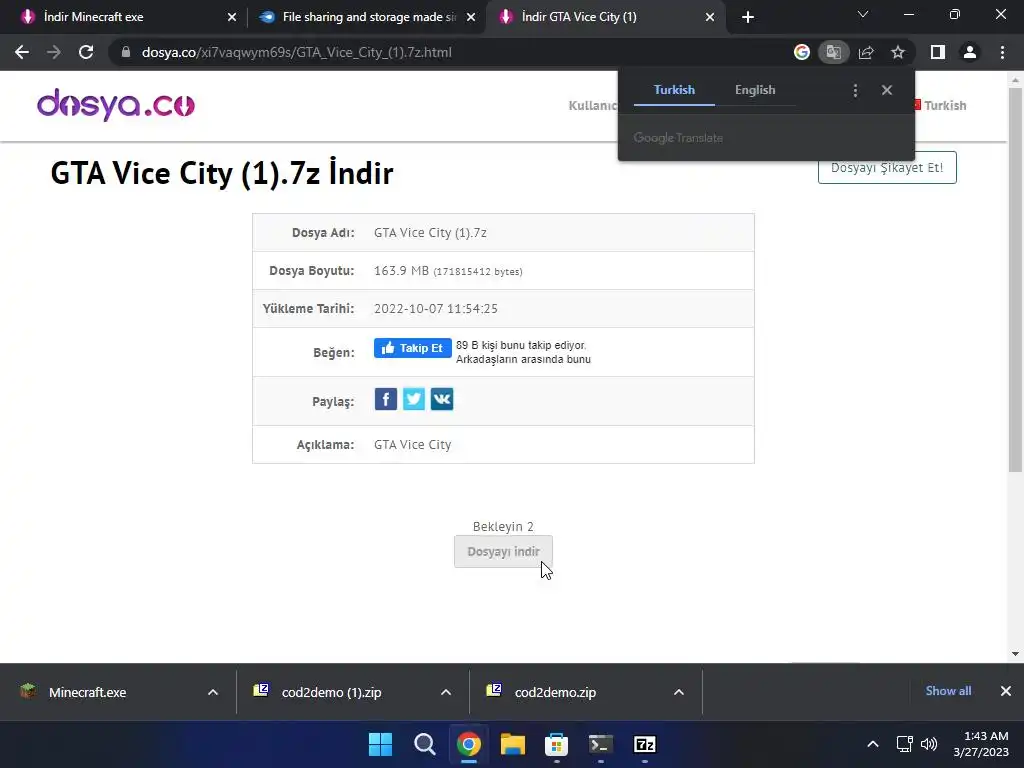This screenshot has width=1024, height=768.
Task: Select the English tab in Translate popup
Action: point(755,90)
